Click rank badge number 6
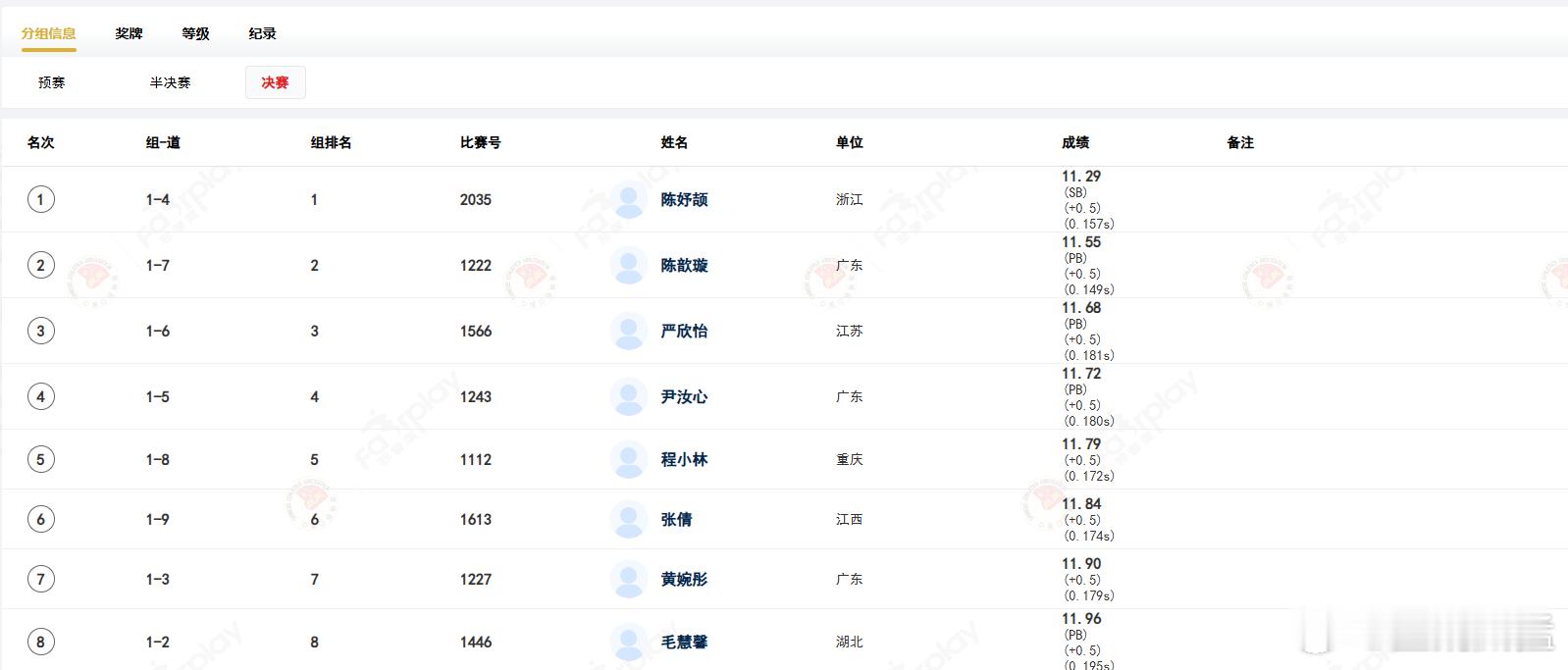The width and height of the screenshot is (1568, 670). [40, 519]
